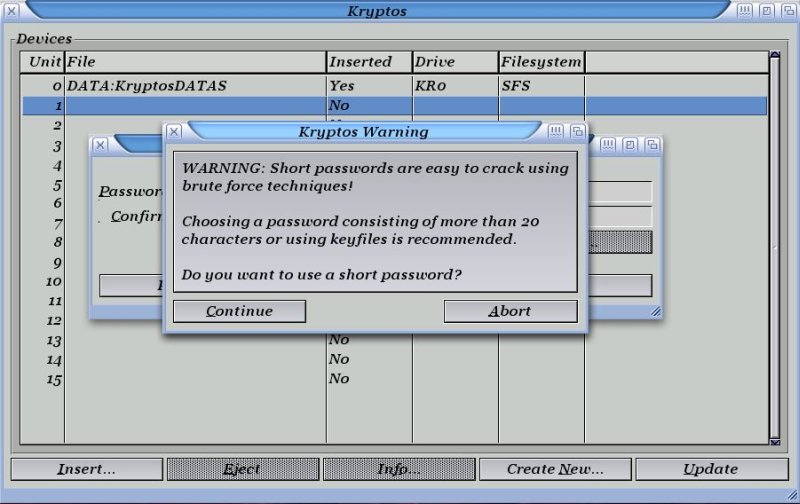This screenshot has height=504, width=800.
Task: Click the Password input field
Action: [620, 192]
